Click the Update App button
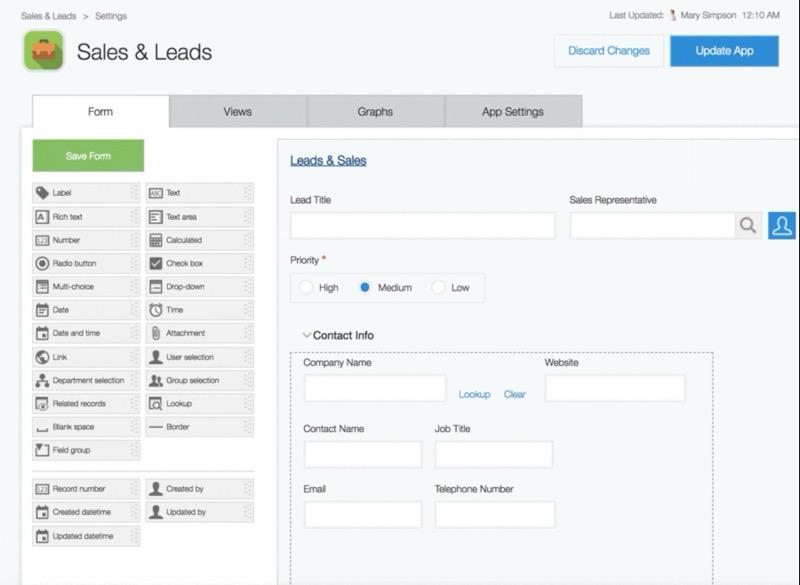Viewport: 800px width, 585px height. pyautogui.click(x=724, y=50)
